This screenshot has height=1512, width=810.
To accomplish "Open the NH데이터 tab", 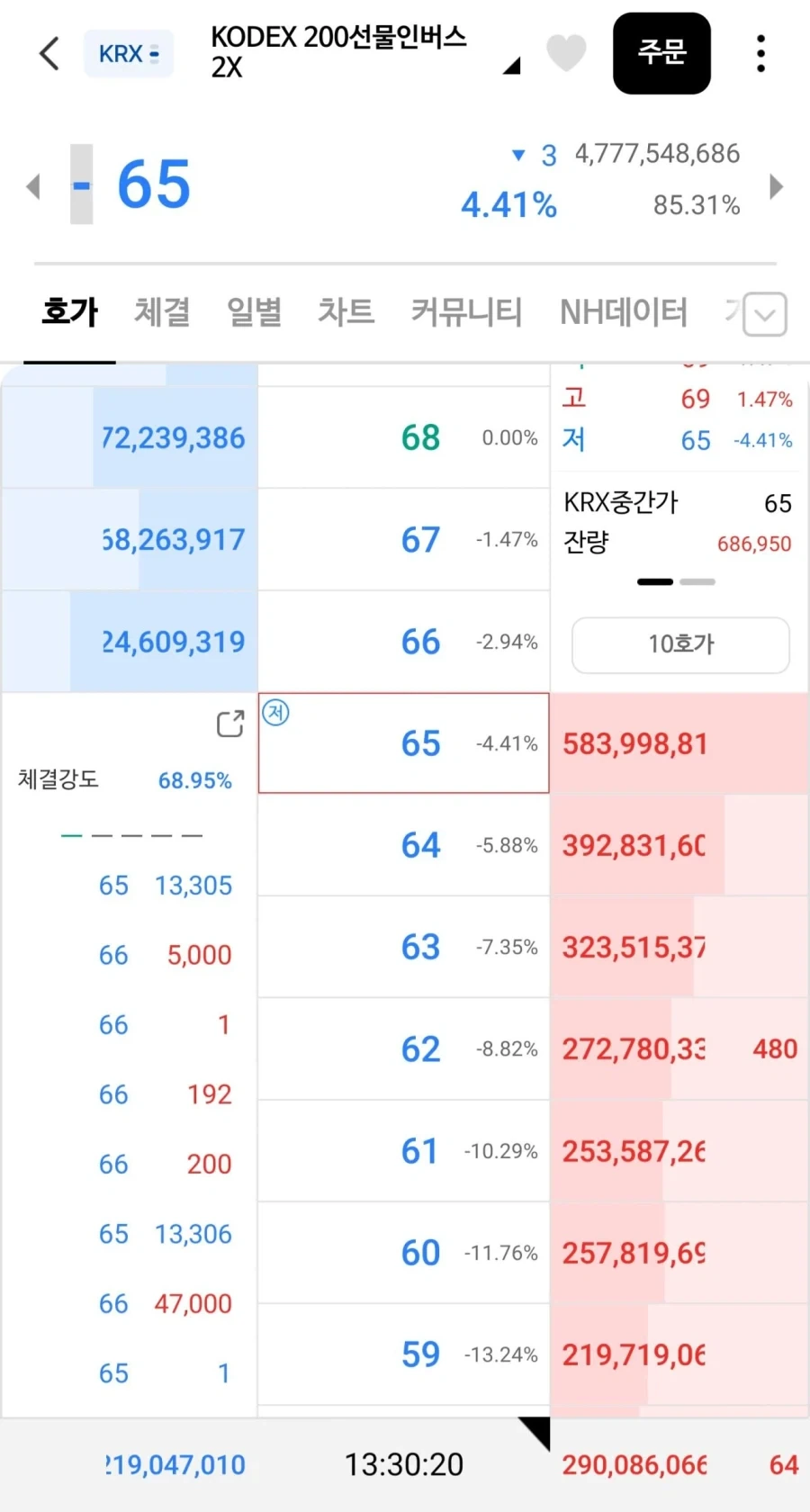I will pyautogui.click(x=623, y=312).
